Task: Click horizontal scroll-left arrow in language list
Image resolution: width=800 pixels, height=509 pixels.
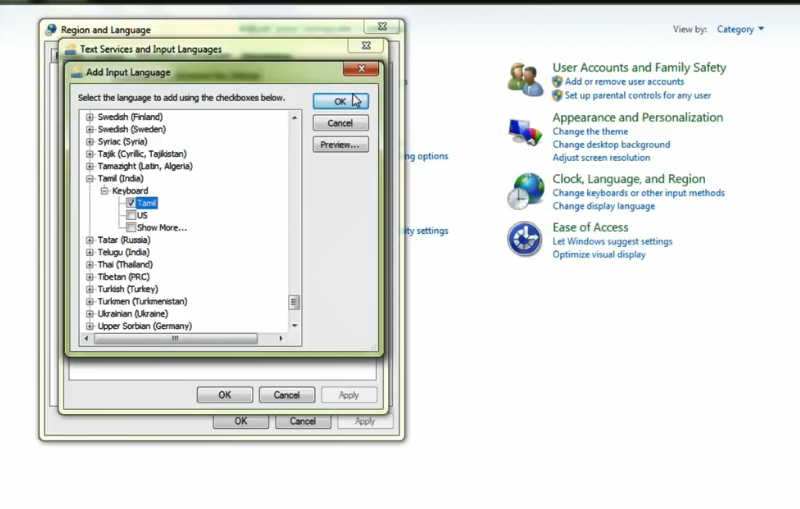Action: [86, 338]
